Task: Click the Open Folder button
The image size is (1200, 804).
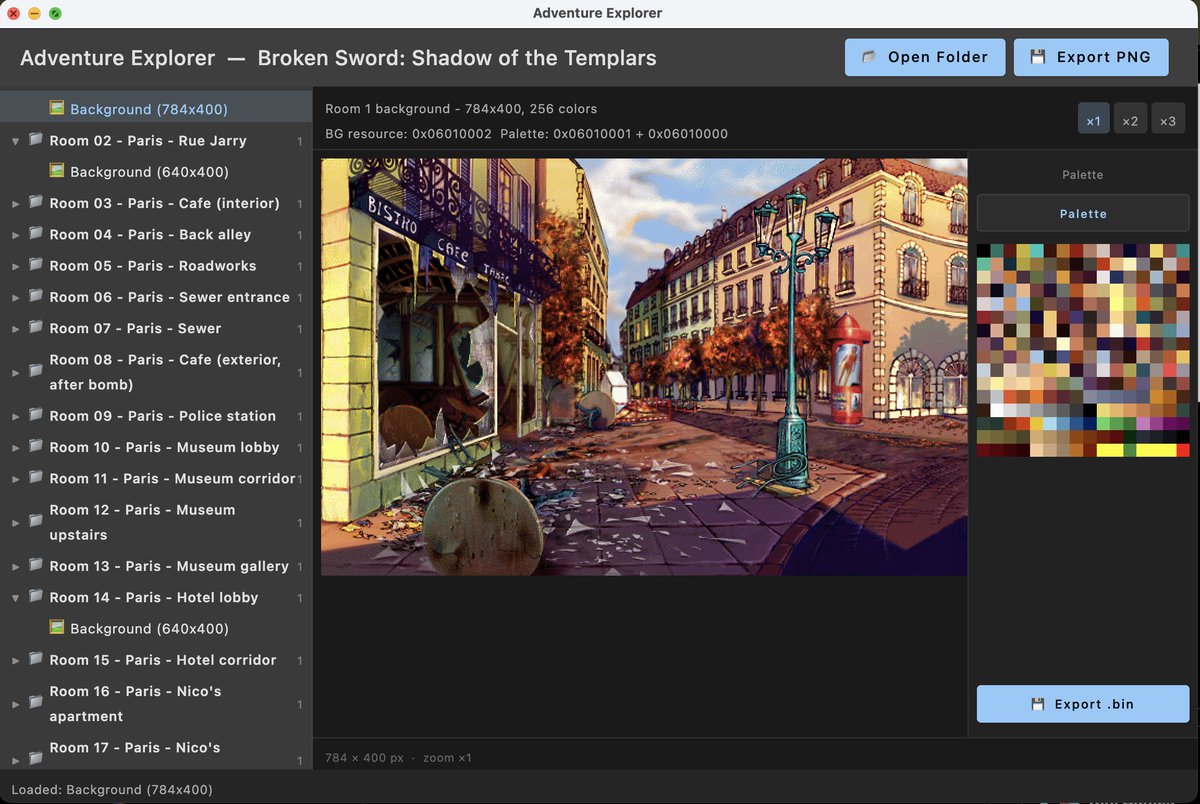Action: point(925,57)
